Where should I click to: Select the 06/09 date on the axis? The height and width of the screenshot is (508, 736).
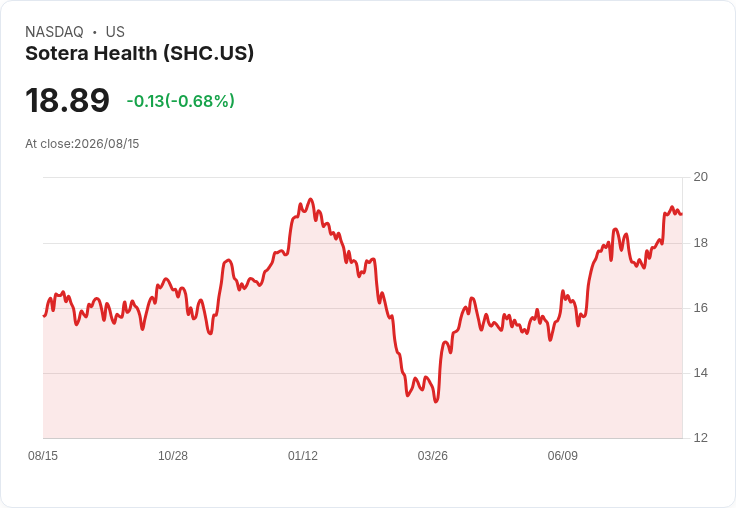point(563,455)
